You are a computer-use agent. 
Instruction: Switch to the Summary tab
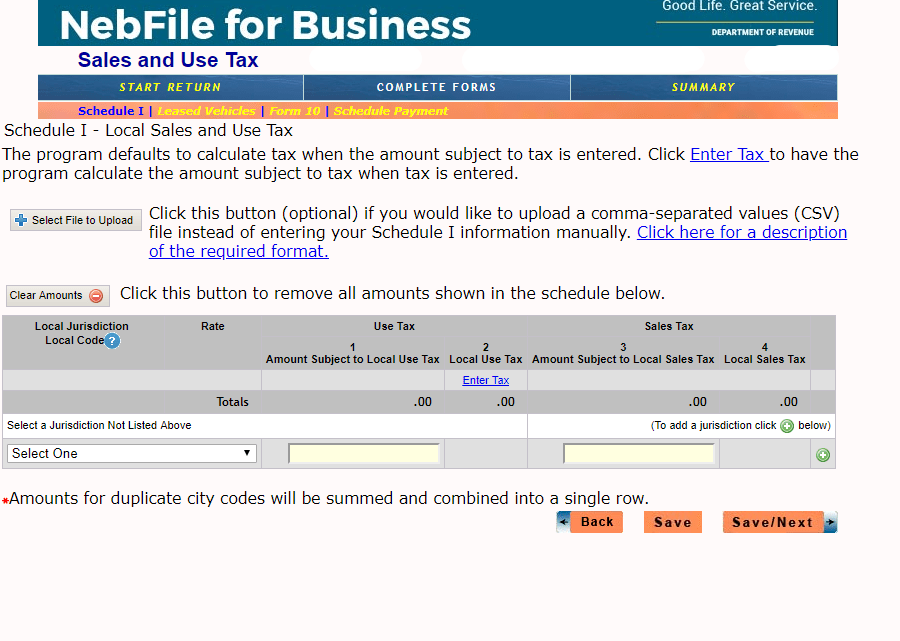pyautogui.click(x=703, y=87)
